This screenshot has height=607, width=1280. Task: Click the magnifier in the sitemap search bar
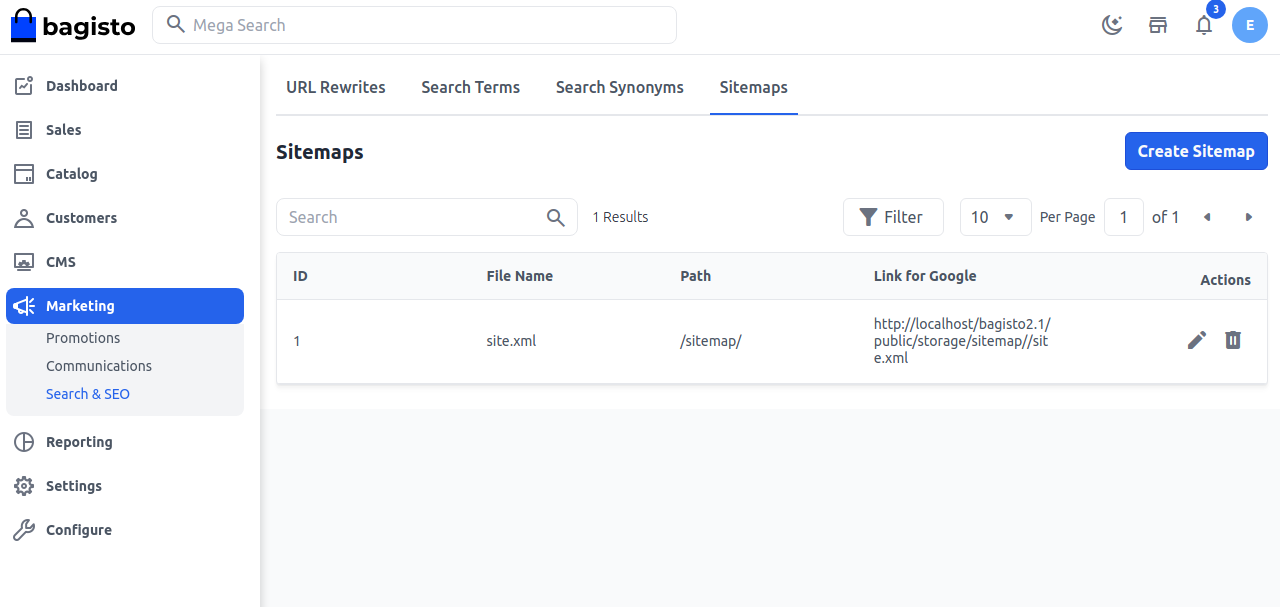556,217
